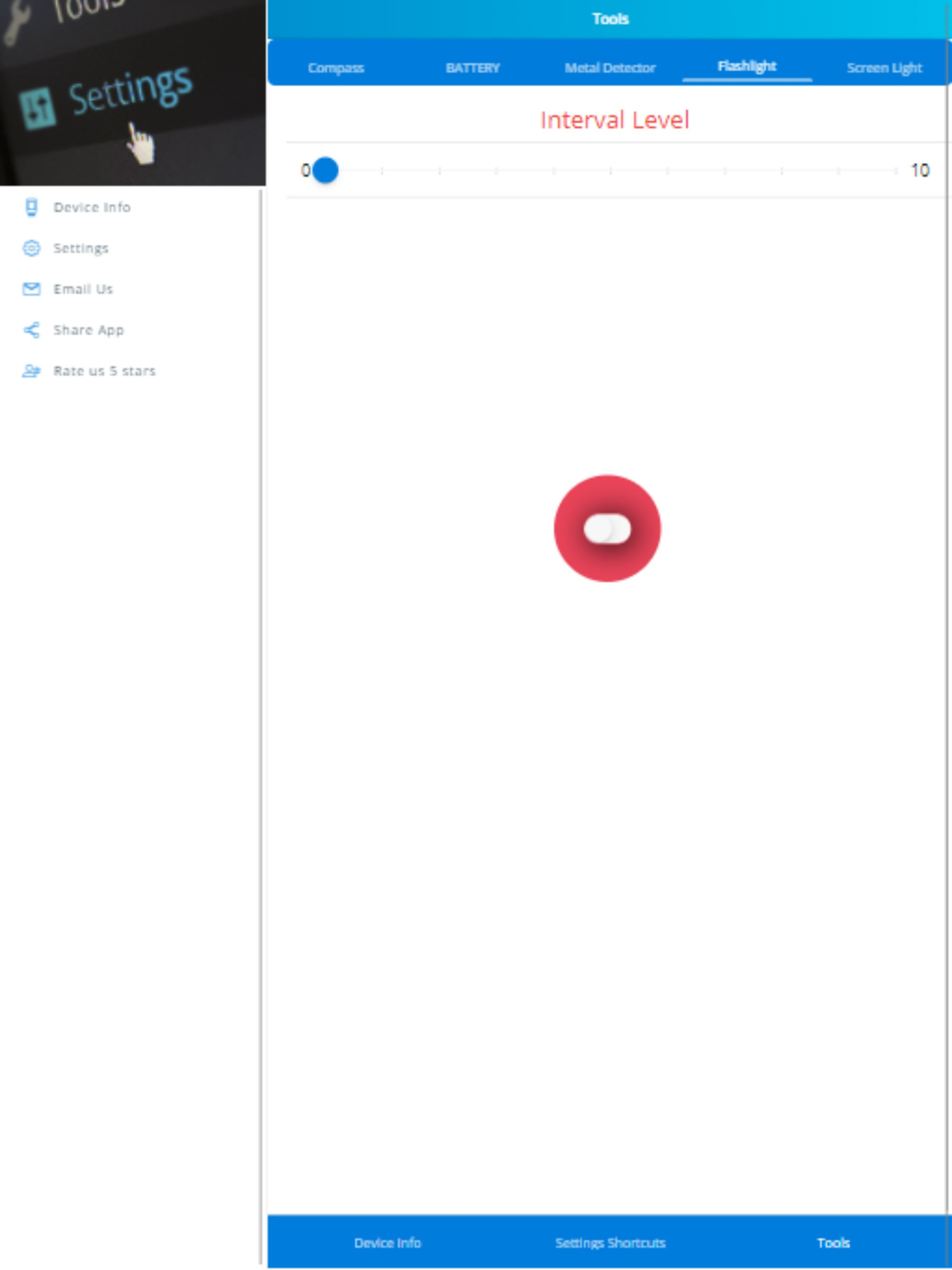Click the Share App icon
Screen dimensions: 952x1270
(32, 330)
